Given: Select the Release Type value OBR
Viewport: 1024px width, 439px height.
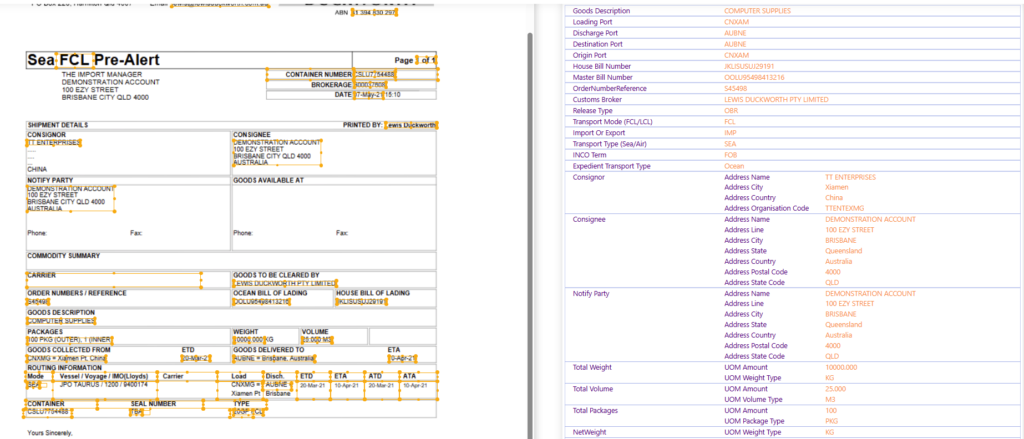Looking at the screenshot, I should click(730, 111).
